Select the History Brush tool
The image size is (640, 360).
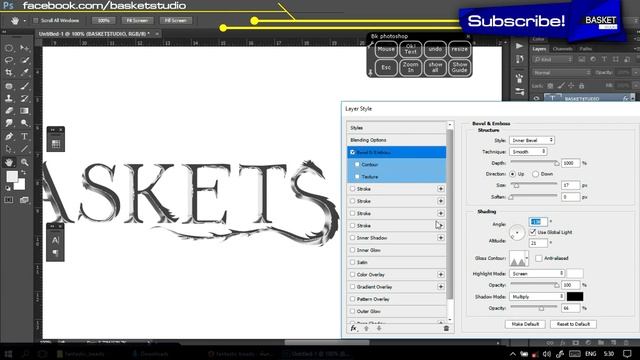coord(24,98)
